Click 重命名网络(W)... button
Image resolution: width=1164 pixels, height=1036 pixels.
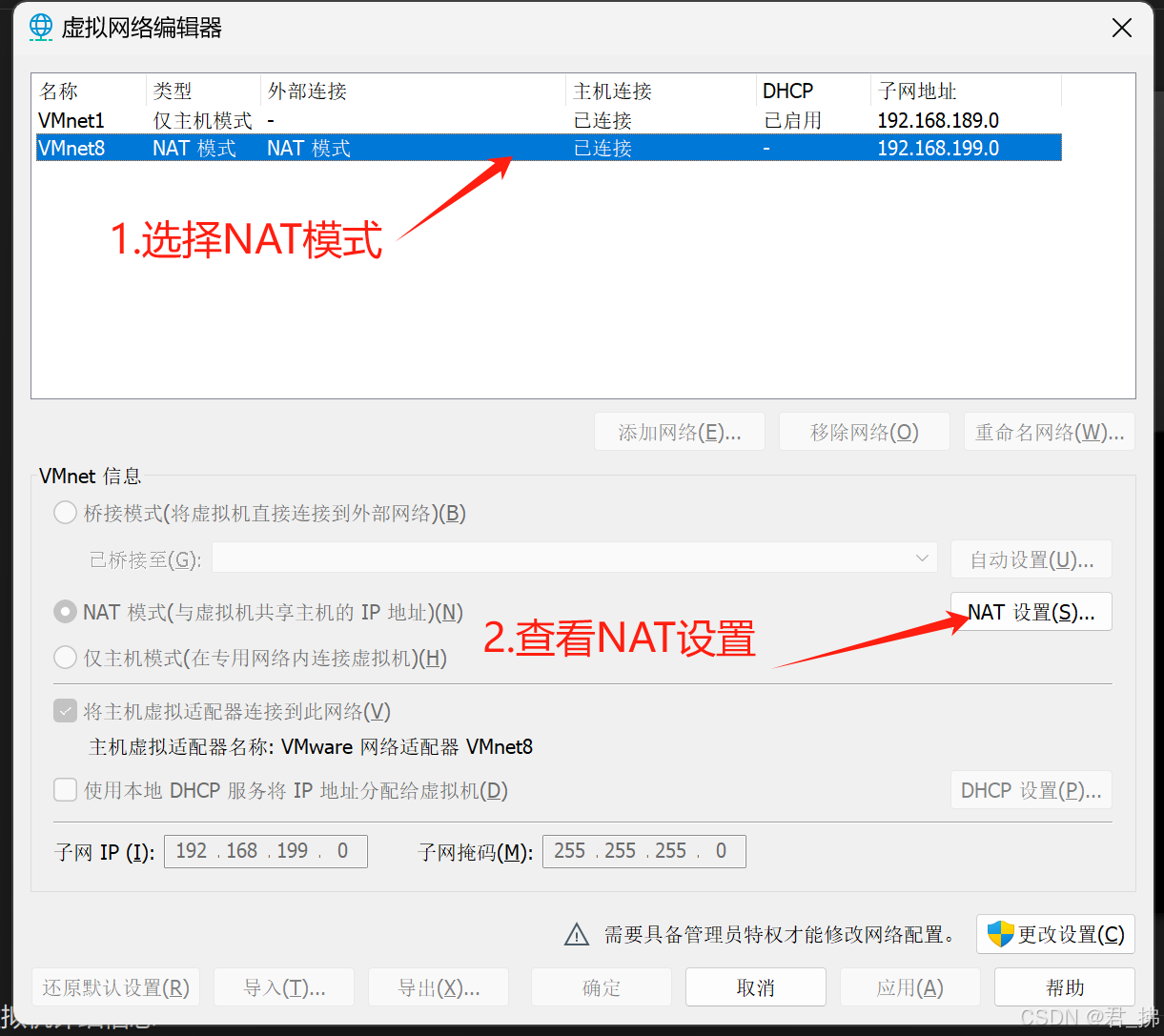[1050, 433]
